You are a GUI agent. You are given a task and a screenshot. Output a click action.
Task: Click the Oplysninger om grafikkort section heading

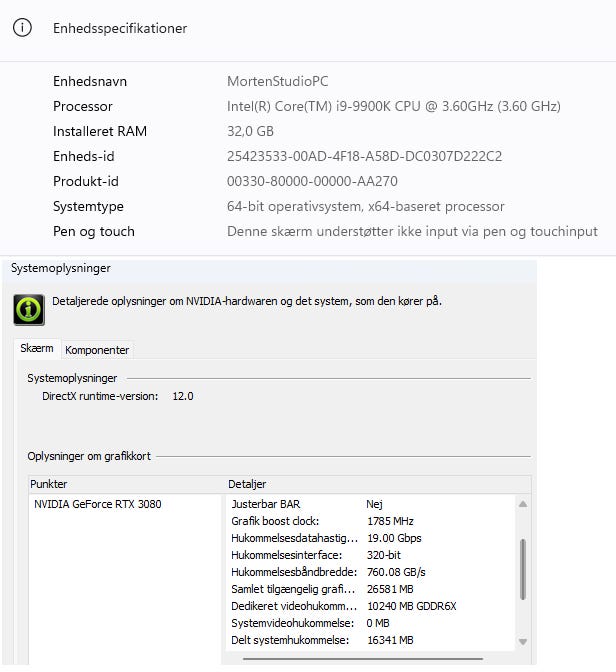[89, 456]
